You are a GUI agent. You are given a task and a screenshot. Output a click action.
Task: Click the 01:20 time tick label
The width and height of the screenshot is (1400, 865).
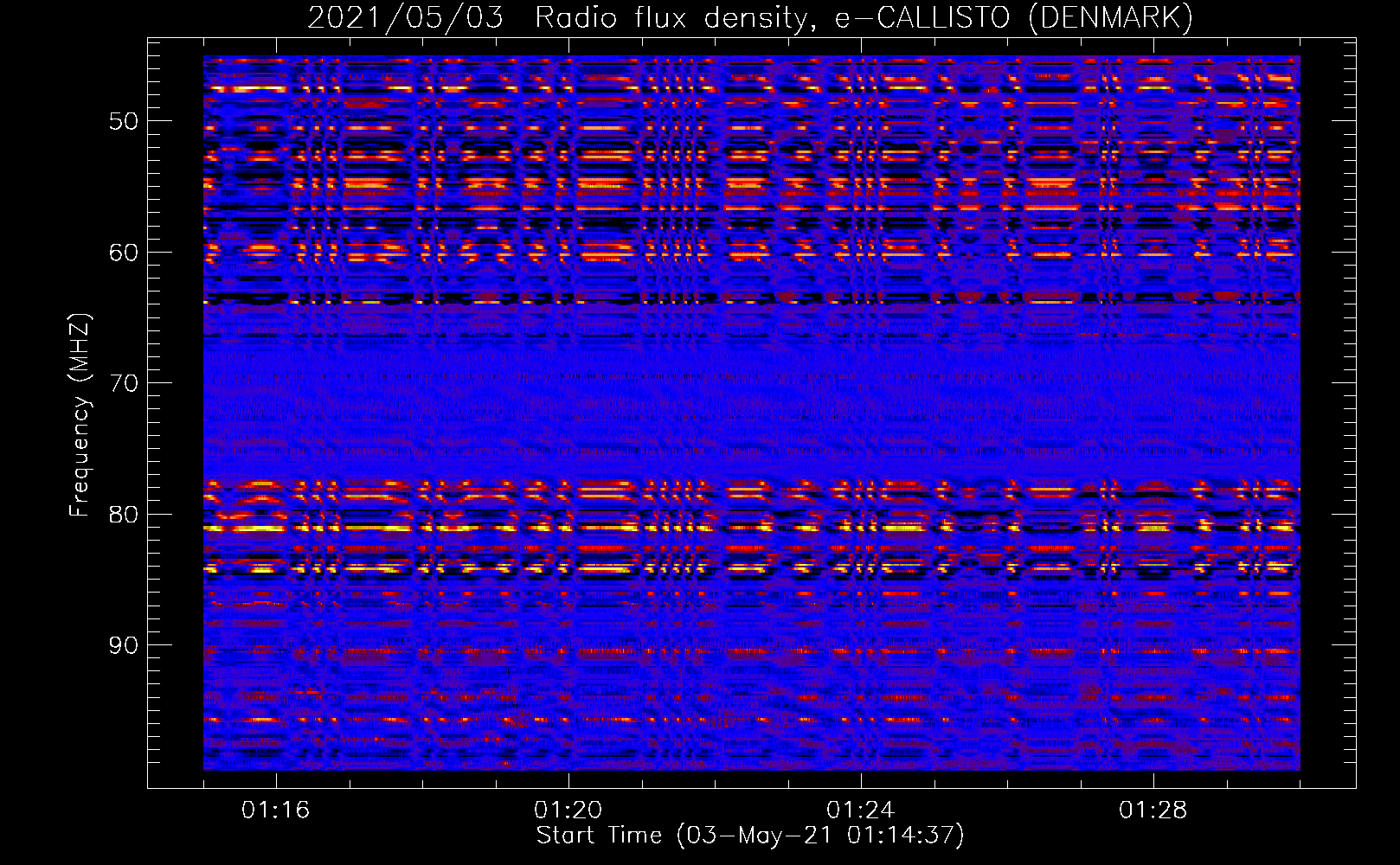(x=568, y=810)
